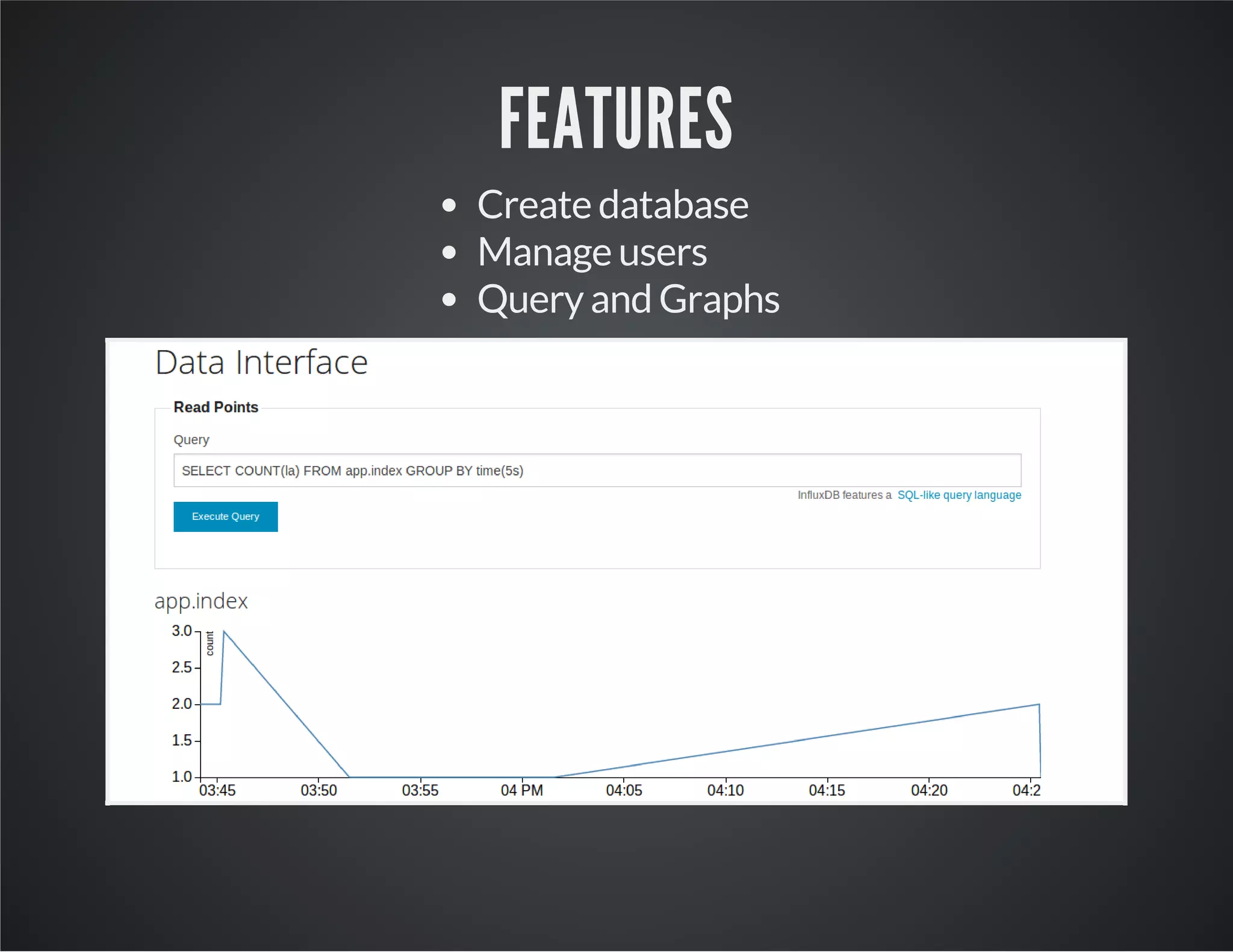The height and width of the screenshot is (952, 1233).
Task: Click the Execute Query button
Action: [x=225, y=516]
